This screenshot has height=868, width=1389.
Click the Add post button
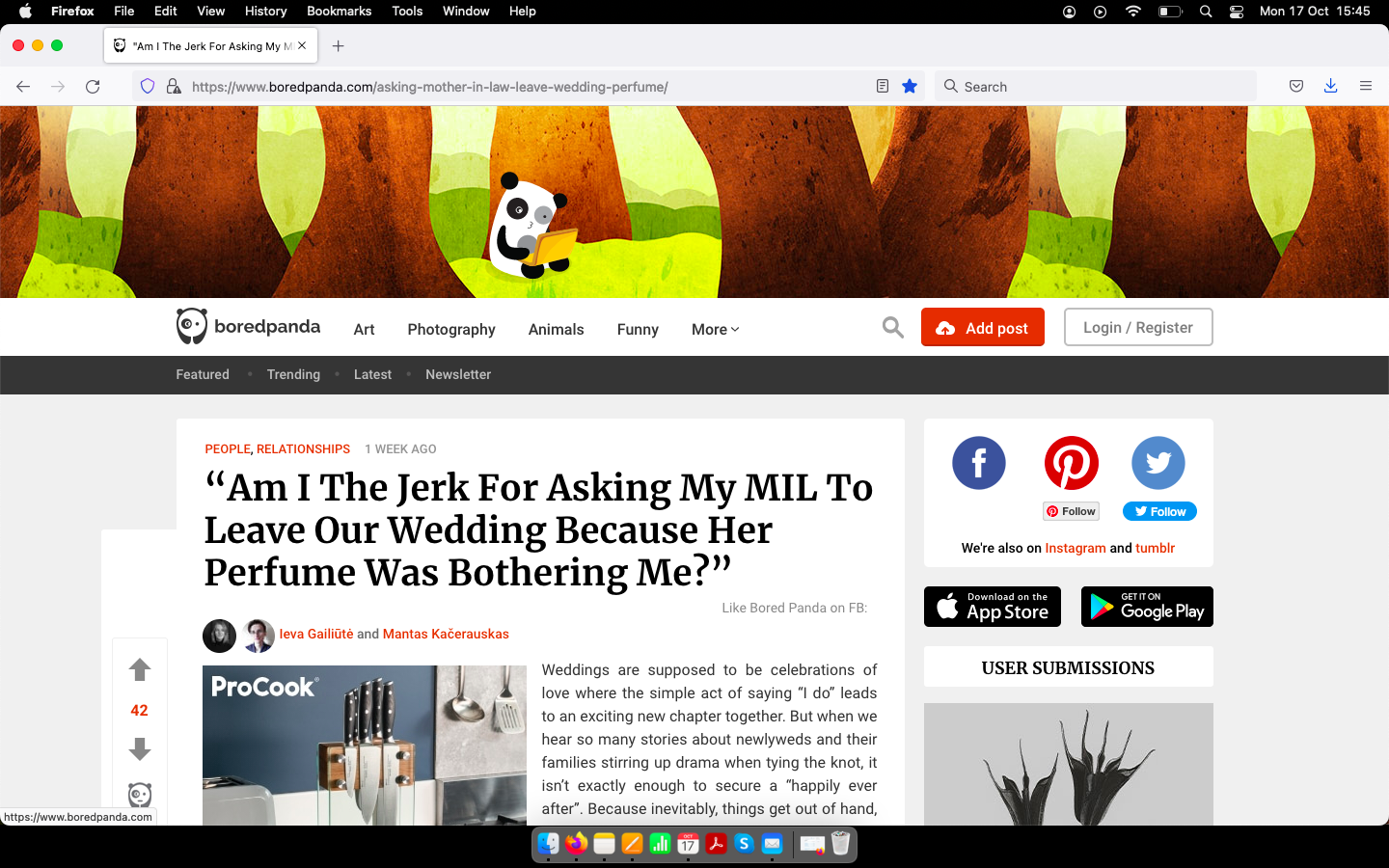[x=983, y=327]
